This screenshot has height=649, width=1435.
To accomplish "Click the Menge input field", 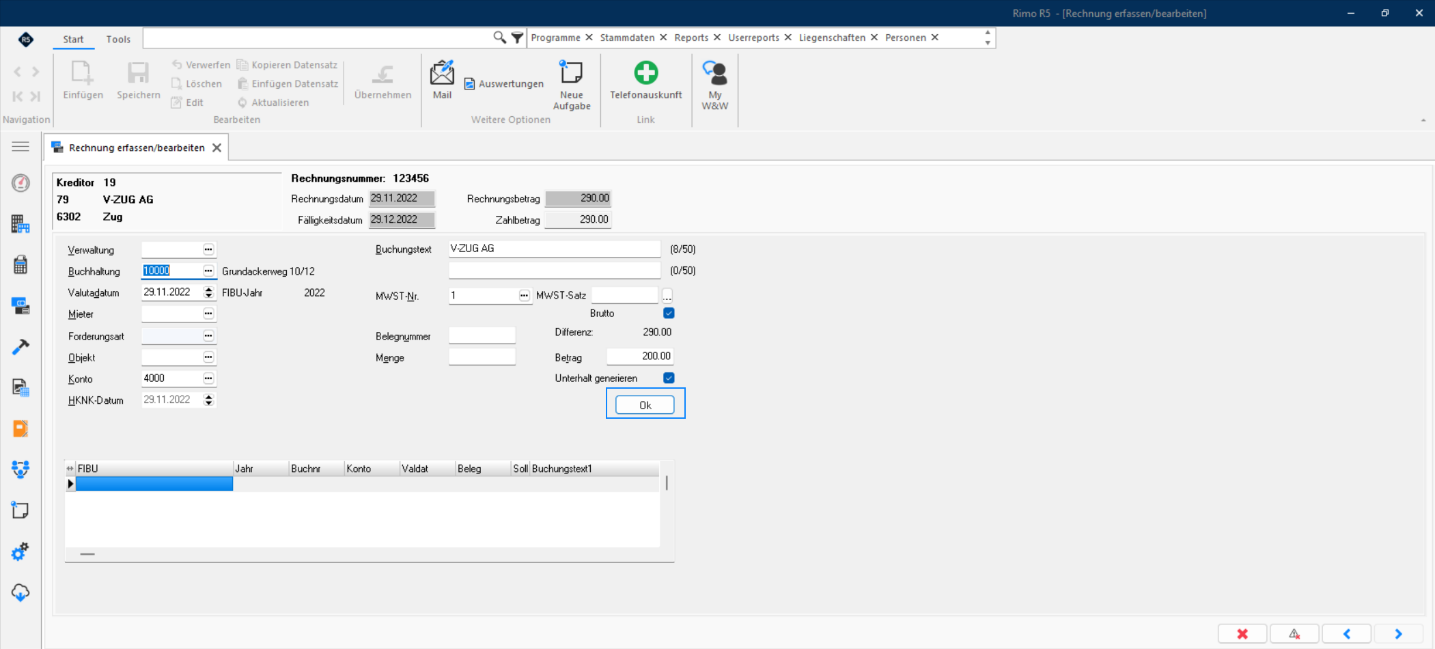I will point(482,357).
